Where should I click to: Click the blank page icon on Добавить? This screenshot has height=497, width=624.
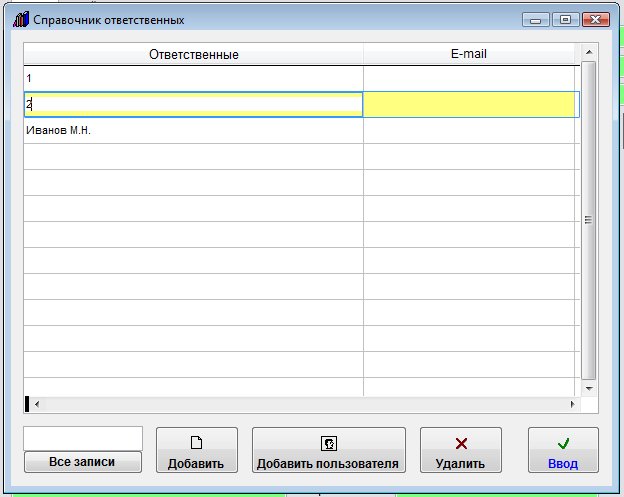coord(197,442)
